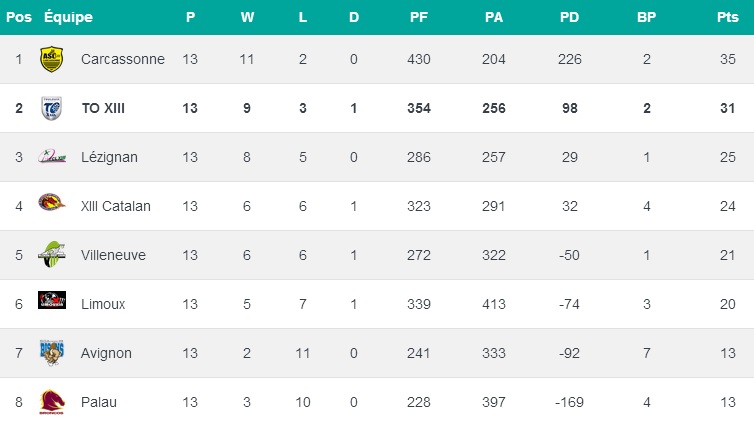Click the XIII Catalan team logo
The height and width of the screenshot is (426, 754).
[x=51, y=206]
